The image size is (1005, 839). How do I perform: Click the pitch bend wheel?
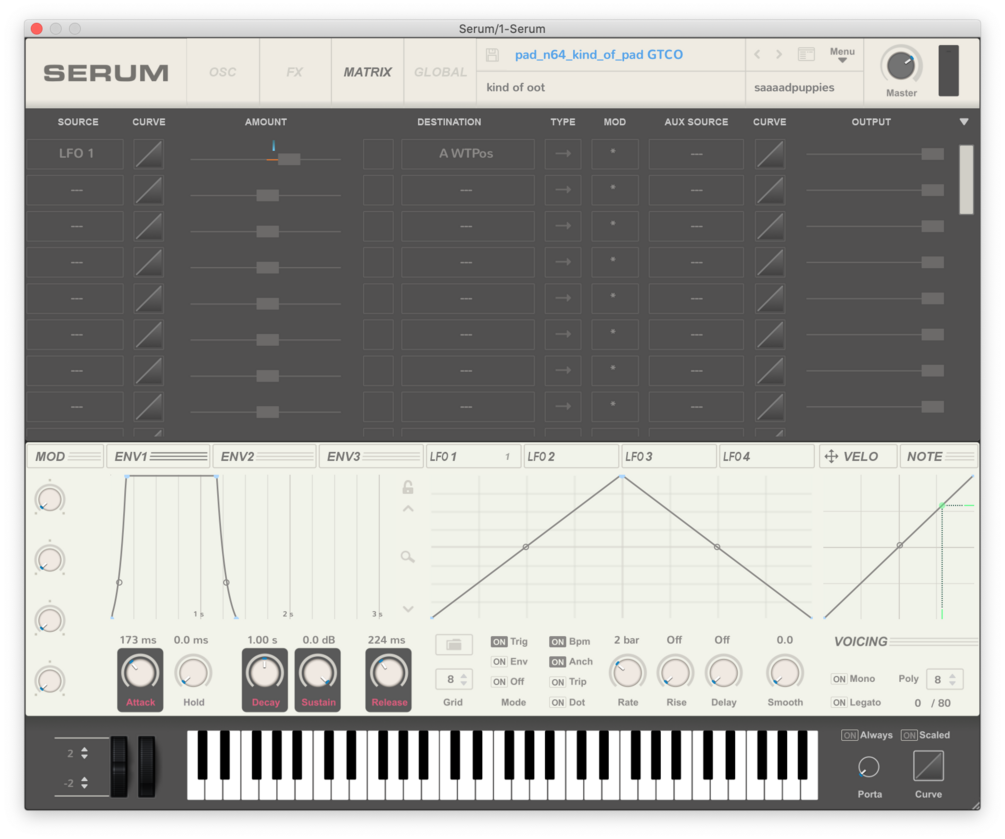tap(119, 767)
